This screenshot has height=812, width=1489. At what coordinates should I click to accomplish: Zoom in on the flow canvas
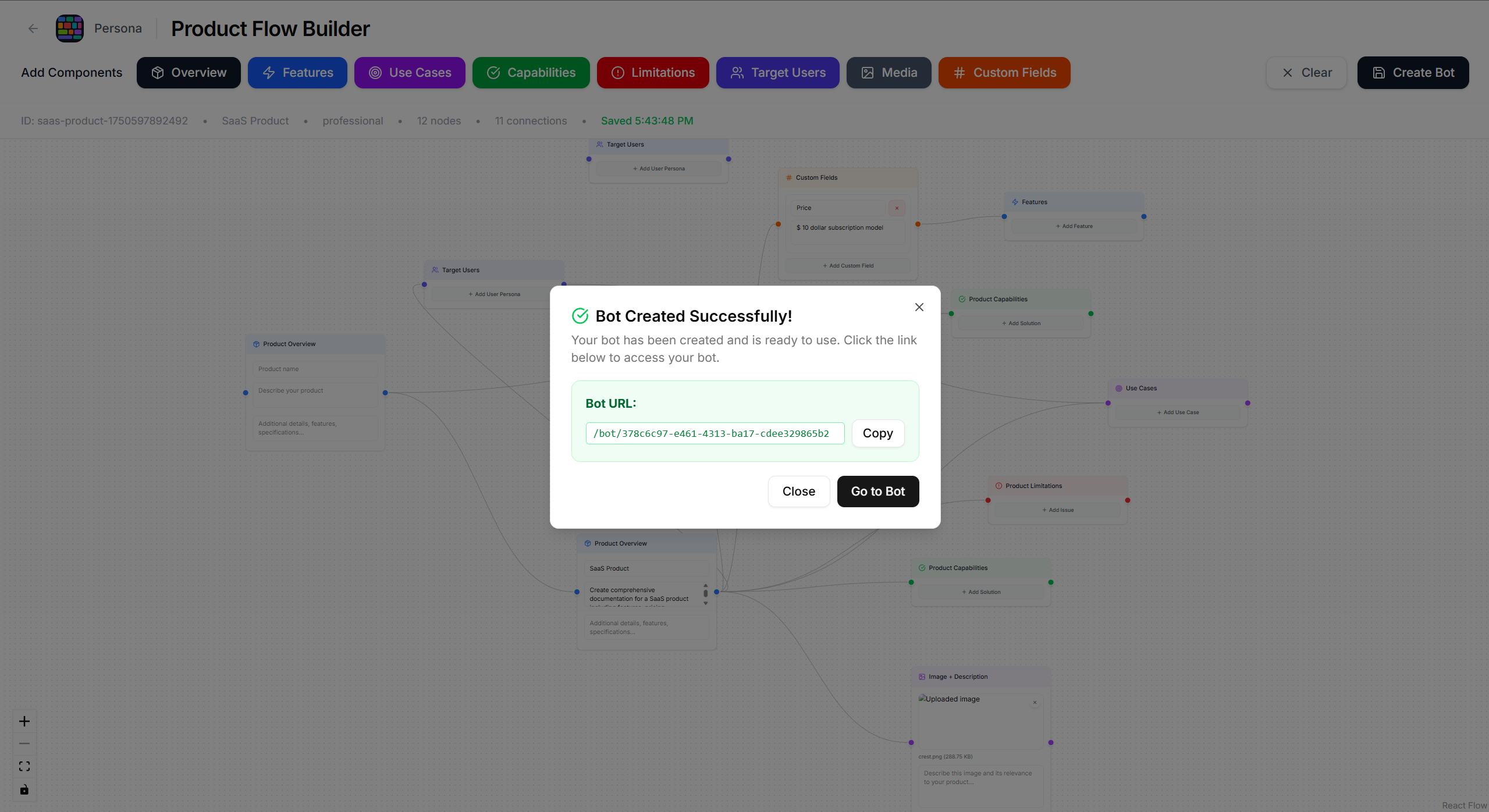pos(24,721)
